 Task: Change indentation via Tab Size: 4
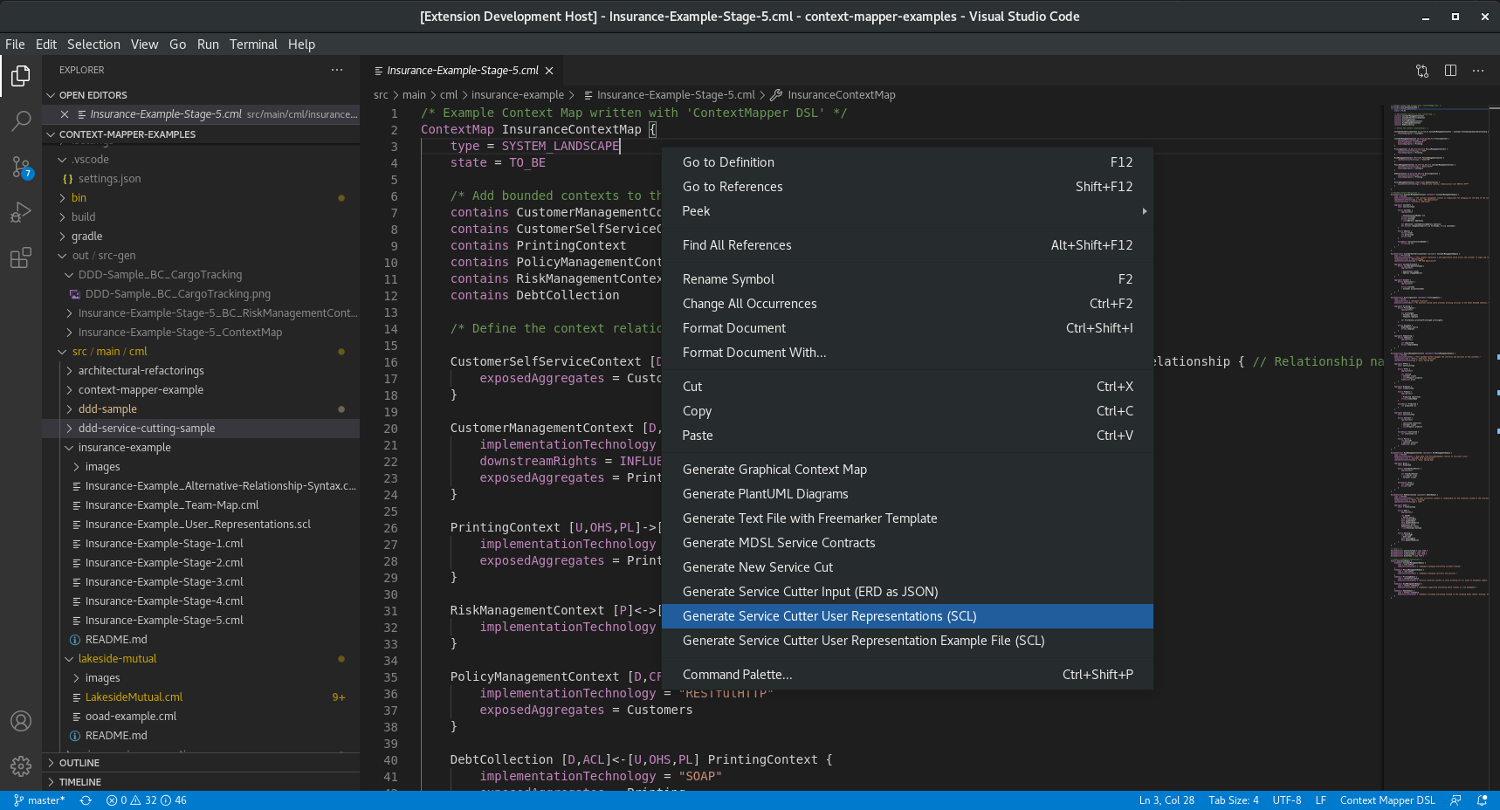1233,800
